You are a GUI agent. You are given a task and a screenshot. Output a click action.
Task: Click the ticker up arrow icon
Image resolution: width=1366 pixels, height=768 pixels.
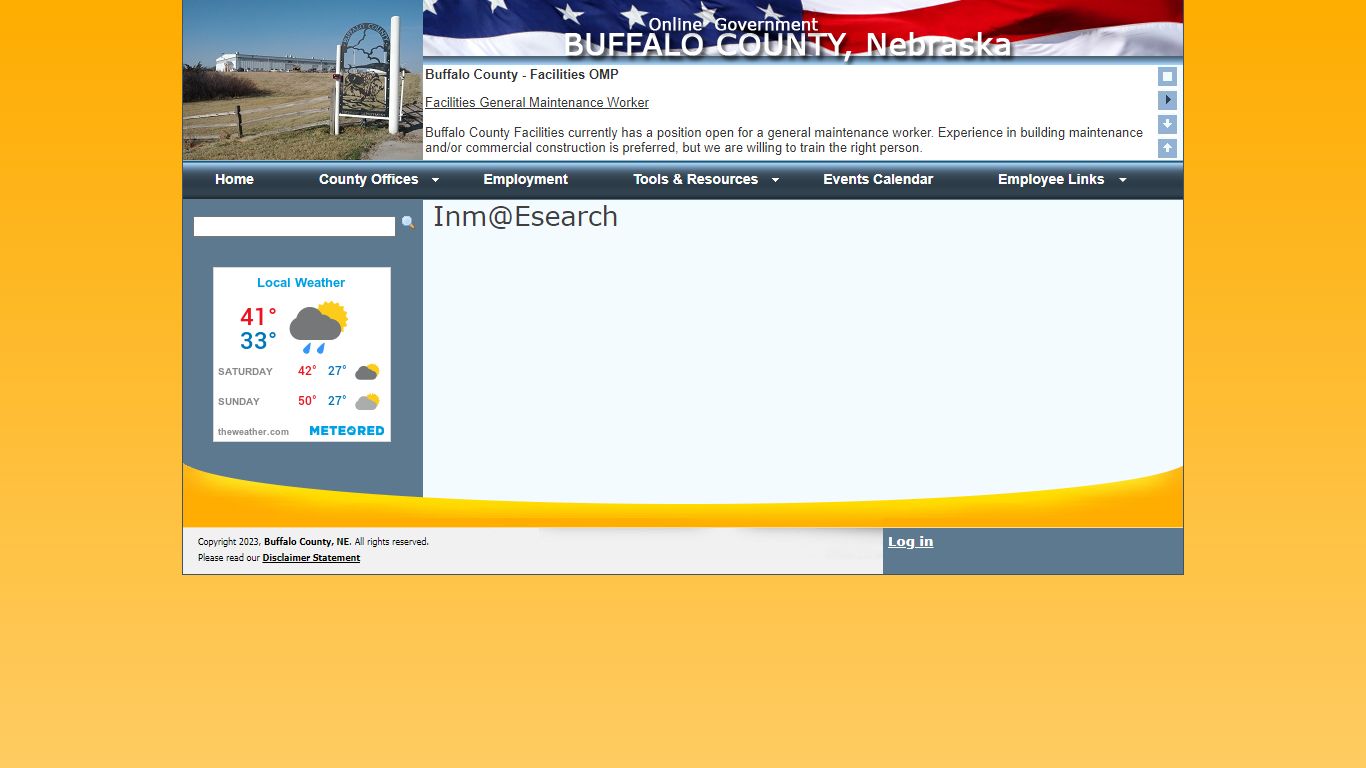[x=1167, y=148]
